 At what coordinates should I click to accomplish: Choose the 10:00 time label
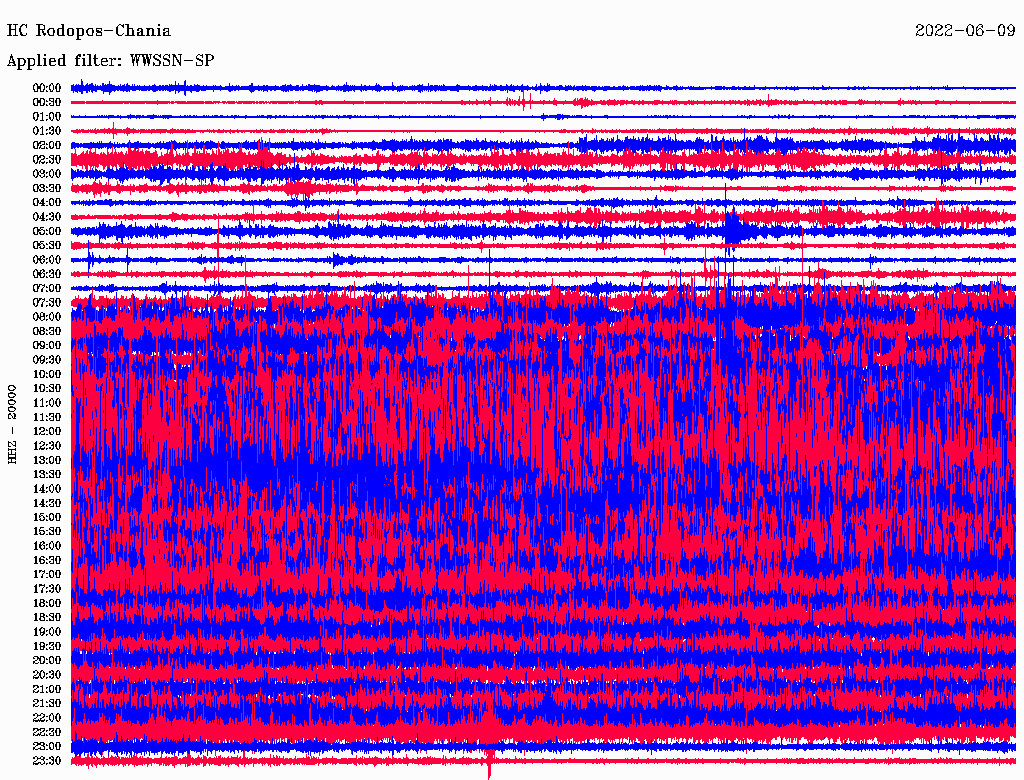coord(47,374)
